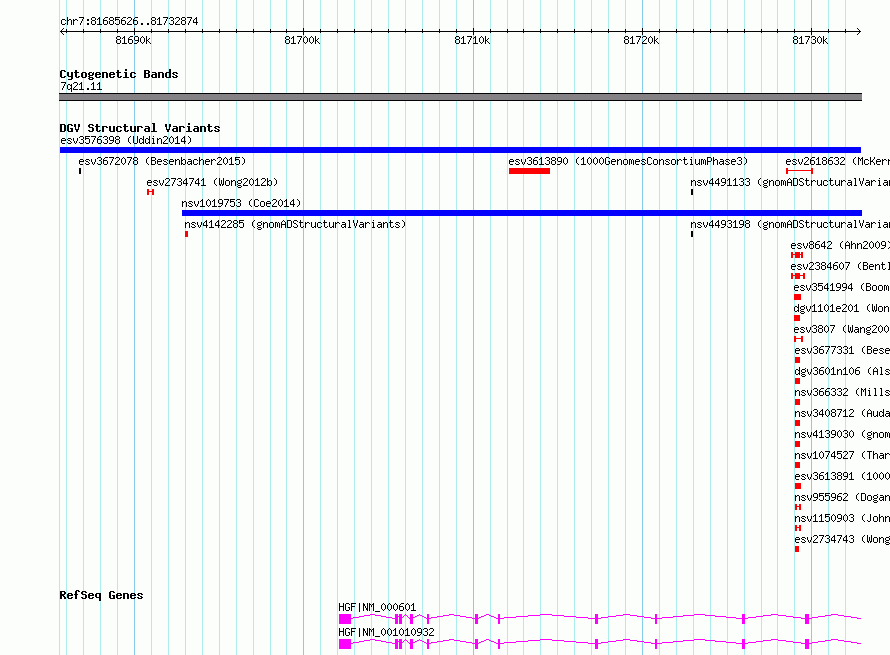The image size is (890, 655).
Task: Open the nsv1150903 variant label
Action: [x=842, y=518]
